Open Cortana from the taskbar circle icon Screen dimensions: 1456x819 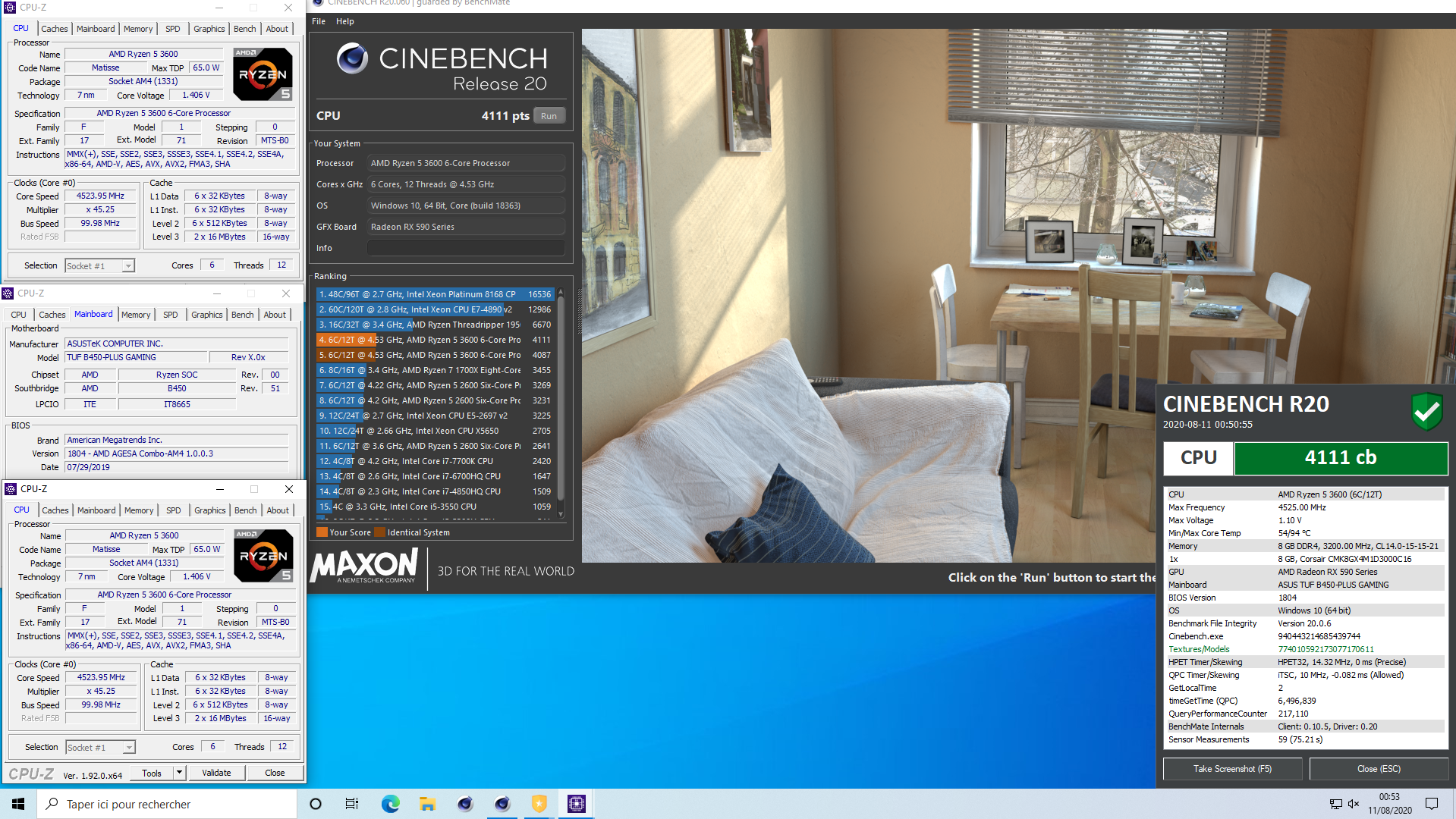(316, 804)
